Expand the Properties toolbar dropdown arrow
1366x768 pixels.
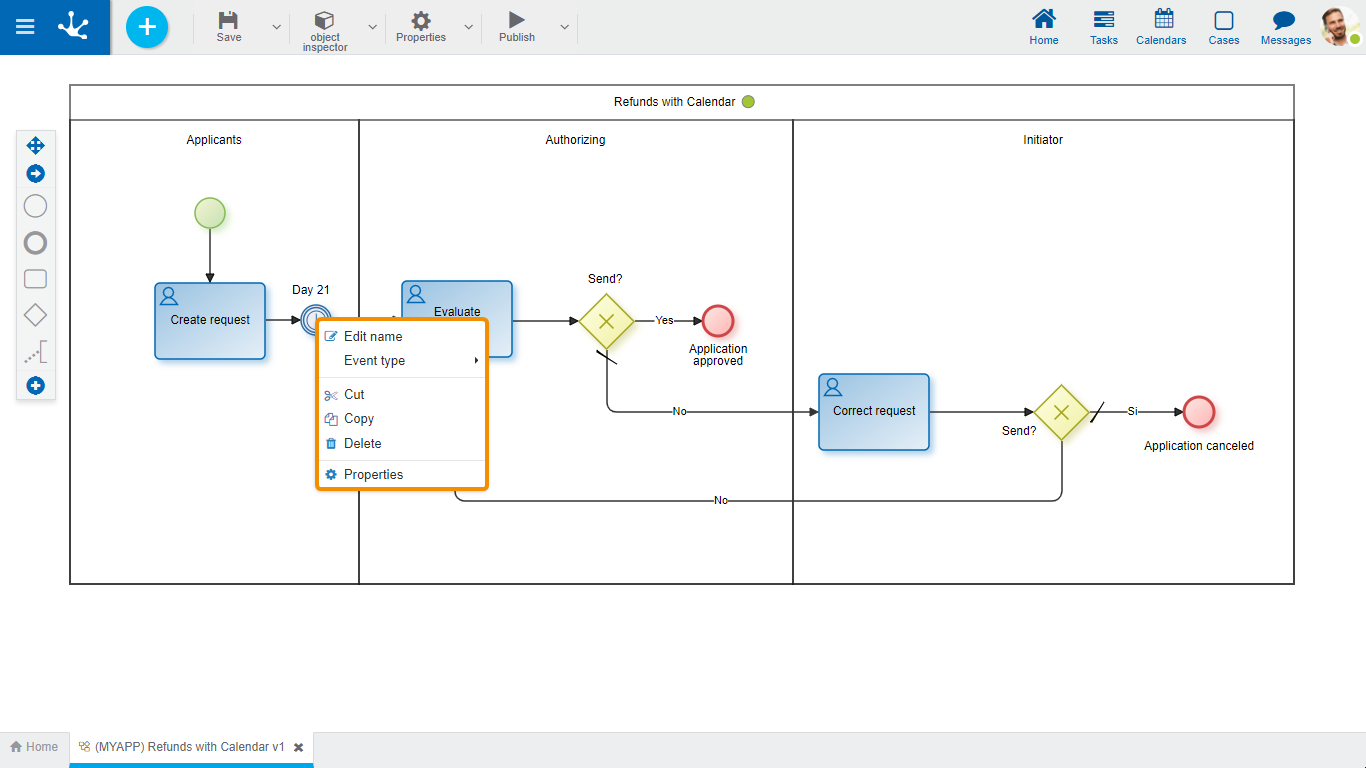pos(468,27)
